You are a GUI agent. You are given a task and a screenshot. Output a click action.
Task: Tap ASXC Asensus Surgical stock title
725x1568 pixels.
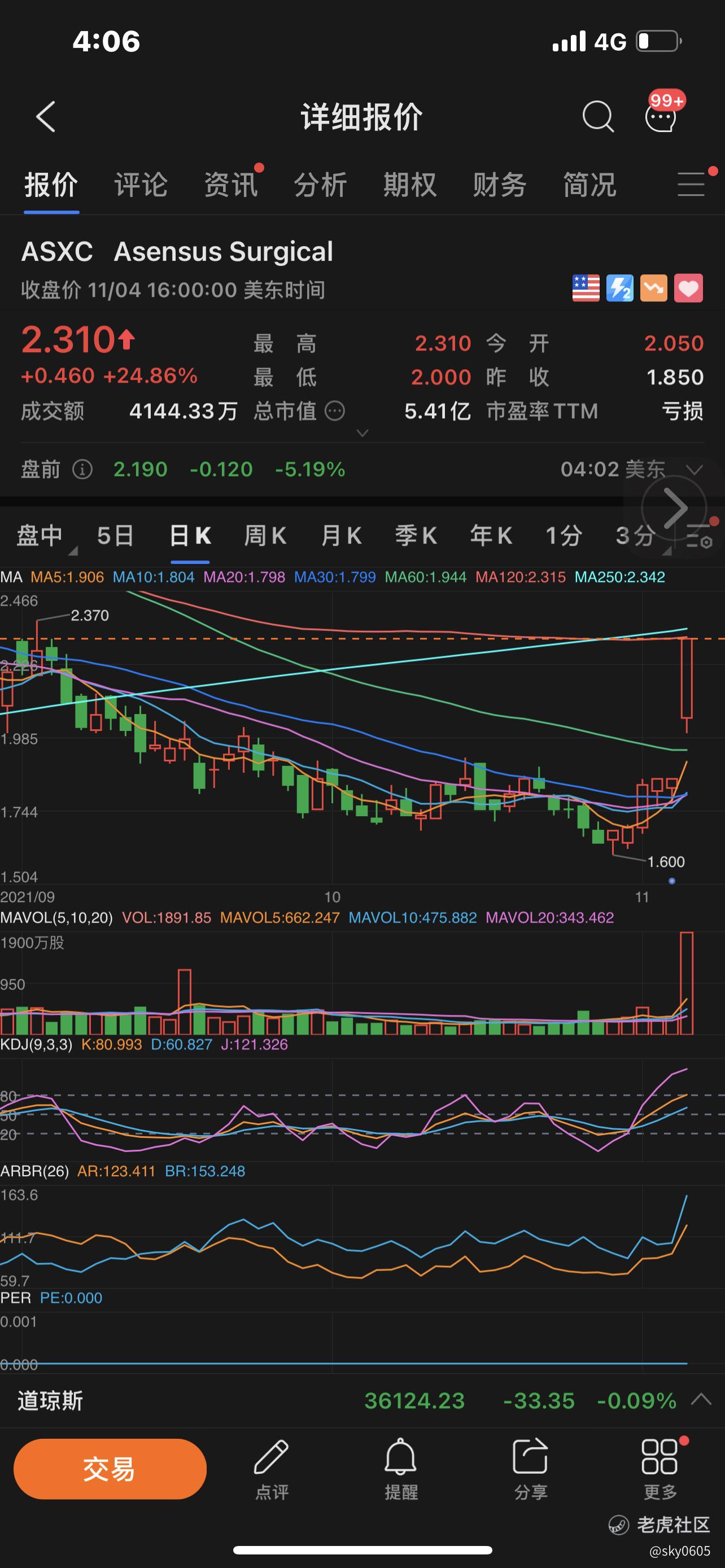[177, 251]
